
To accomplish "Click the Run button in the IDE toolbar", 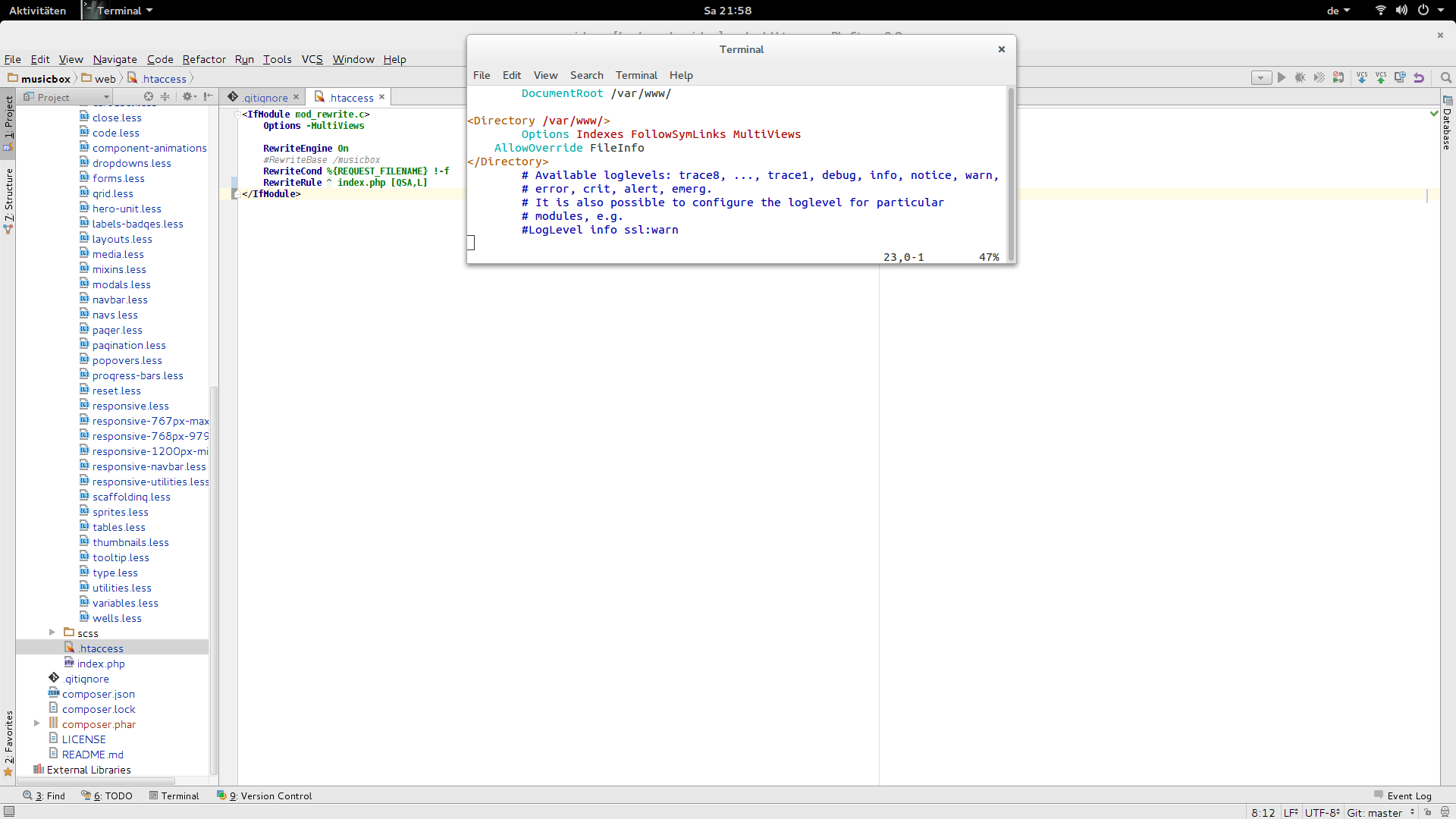I will point(1282,77).
